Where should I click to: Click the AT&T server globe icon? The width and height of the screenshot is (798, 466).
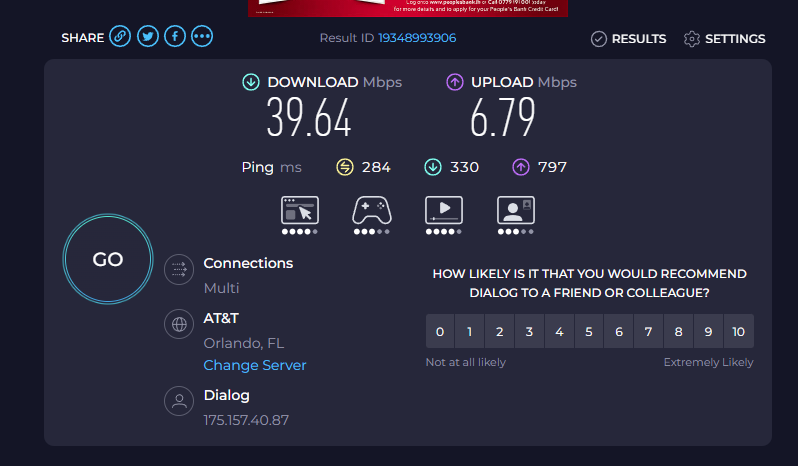tap(179, 324)
